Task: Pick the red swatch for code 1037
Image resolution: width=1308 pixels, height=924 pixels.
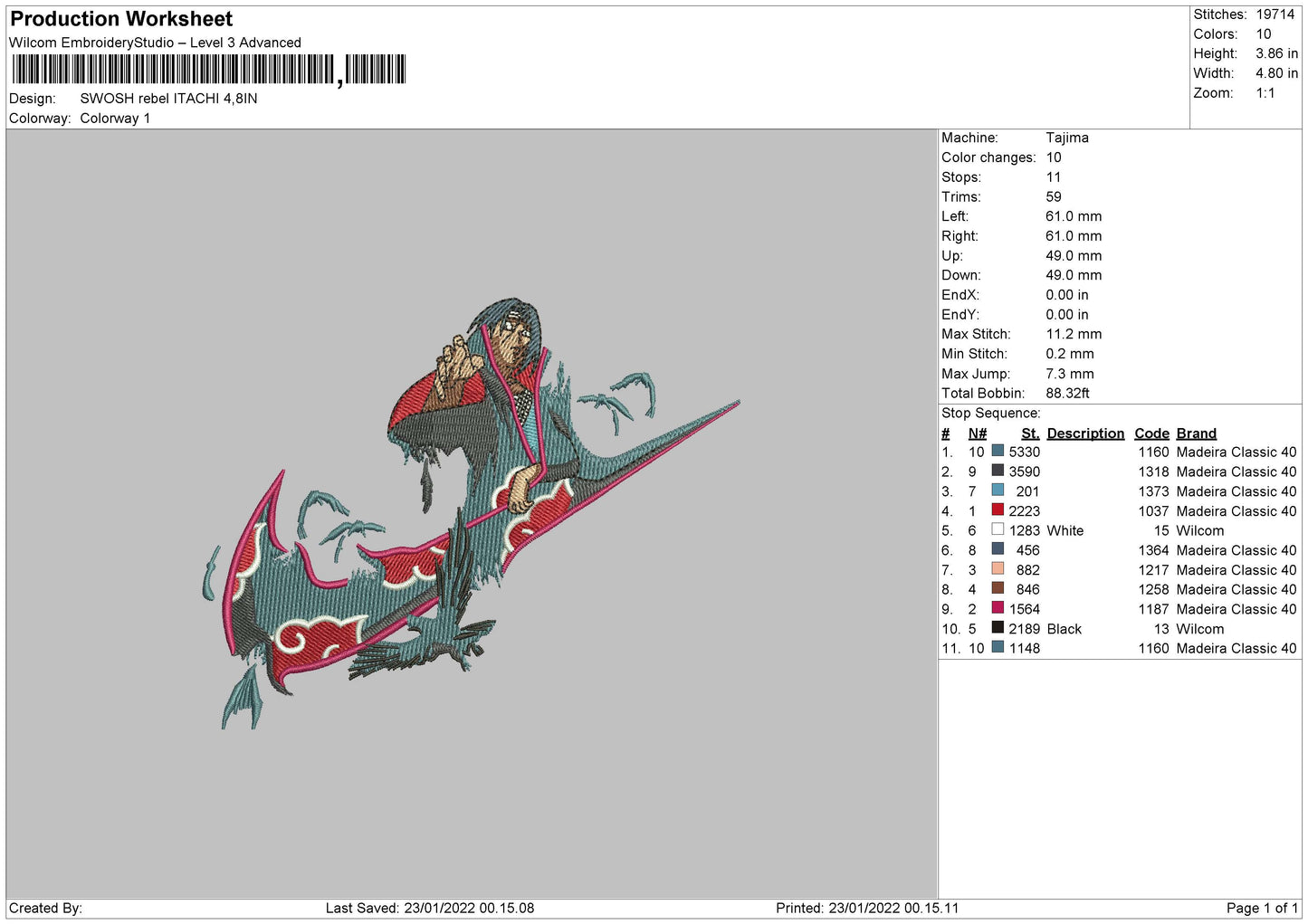Action: [998, 510]
